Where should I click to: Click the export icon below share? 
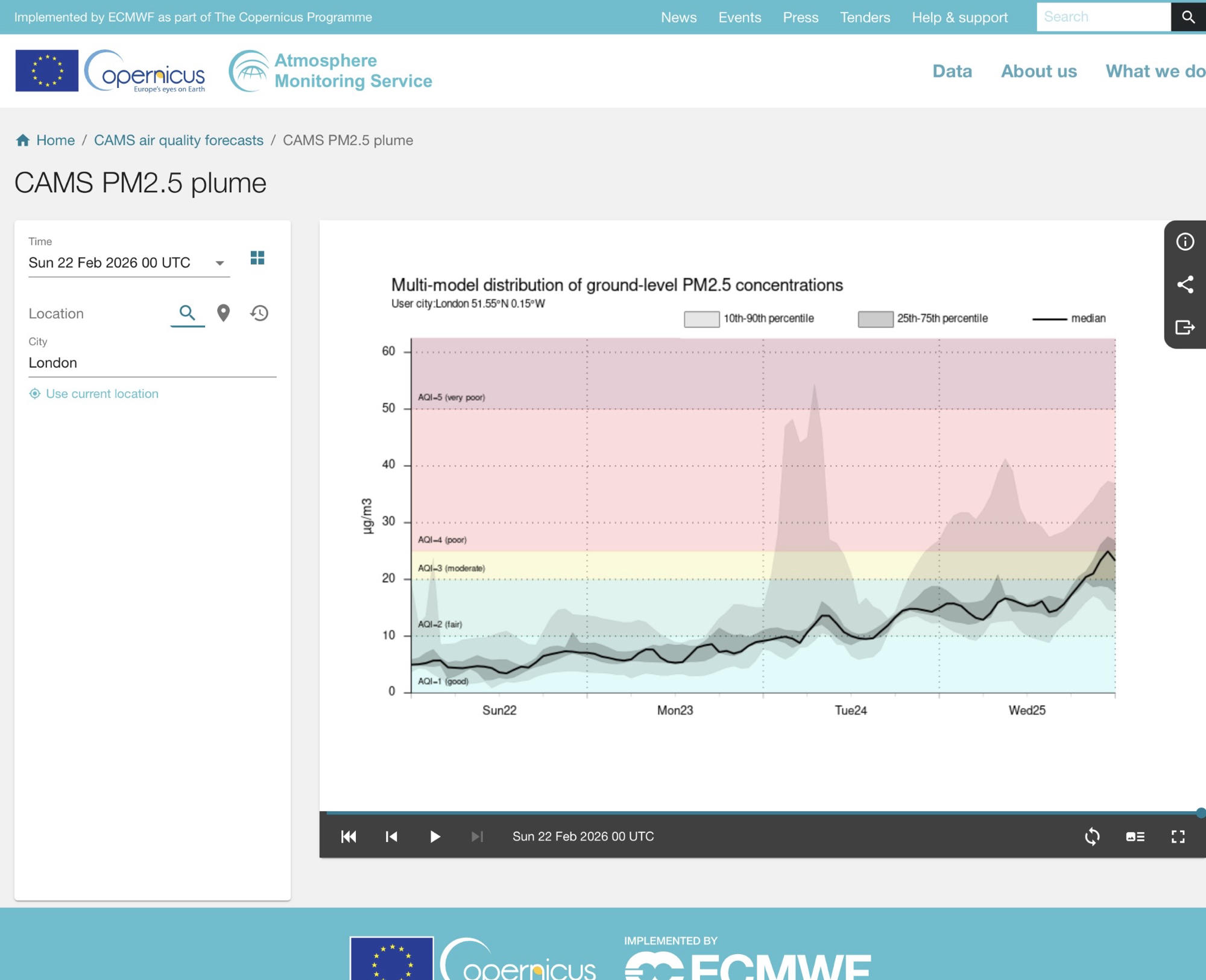[x=1184, y=327]
